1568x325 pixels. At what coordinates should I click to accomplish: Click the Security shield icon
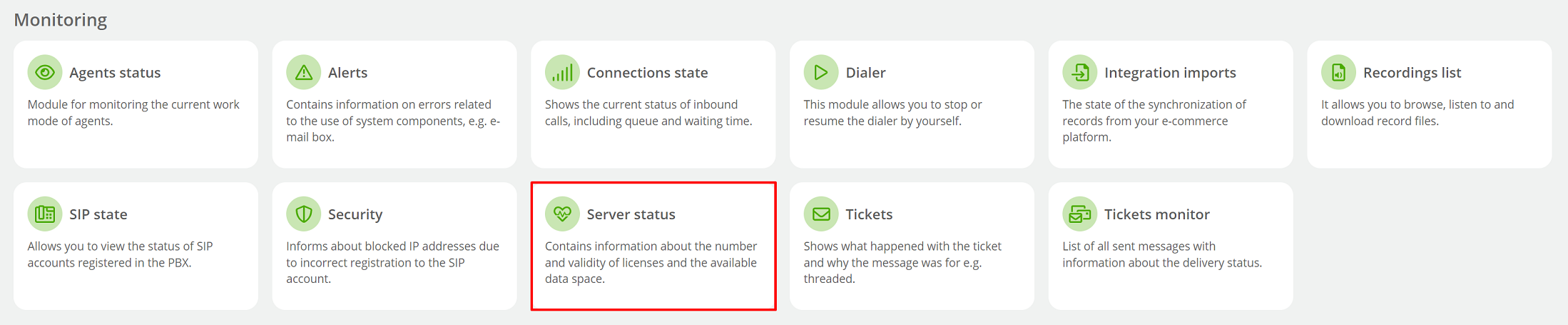(304, 214)
